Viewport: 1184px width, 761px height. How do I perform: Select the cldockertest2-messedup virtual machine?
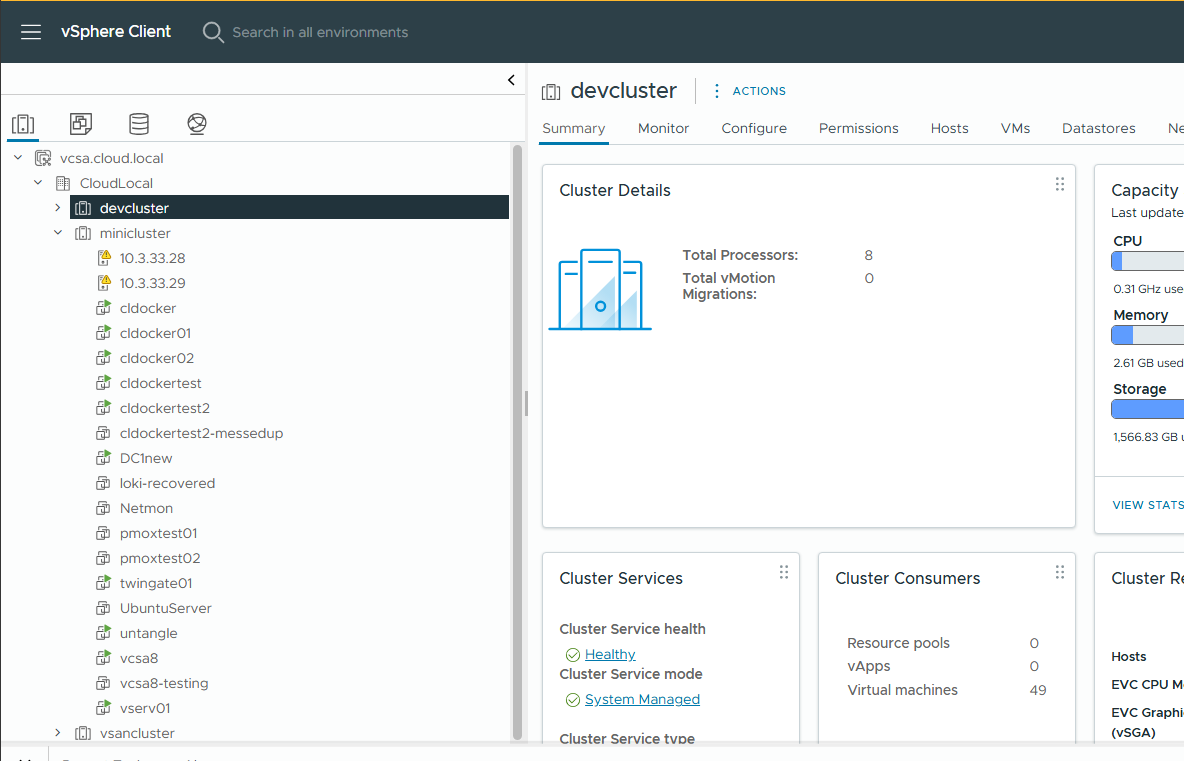(x=201, y=433)
